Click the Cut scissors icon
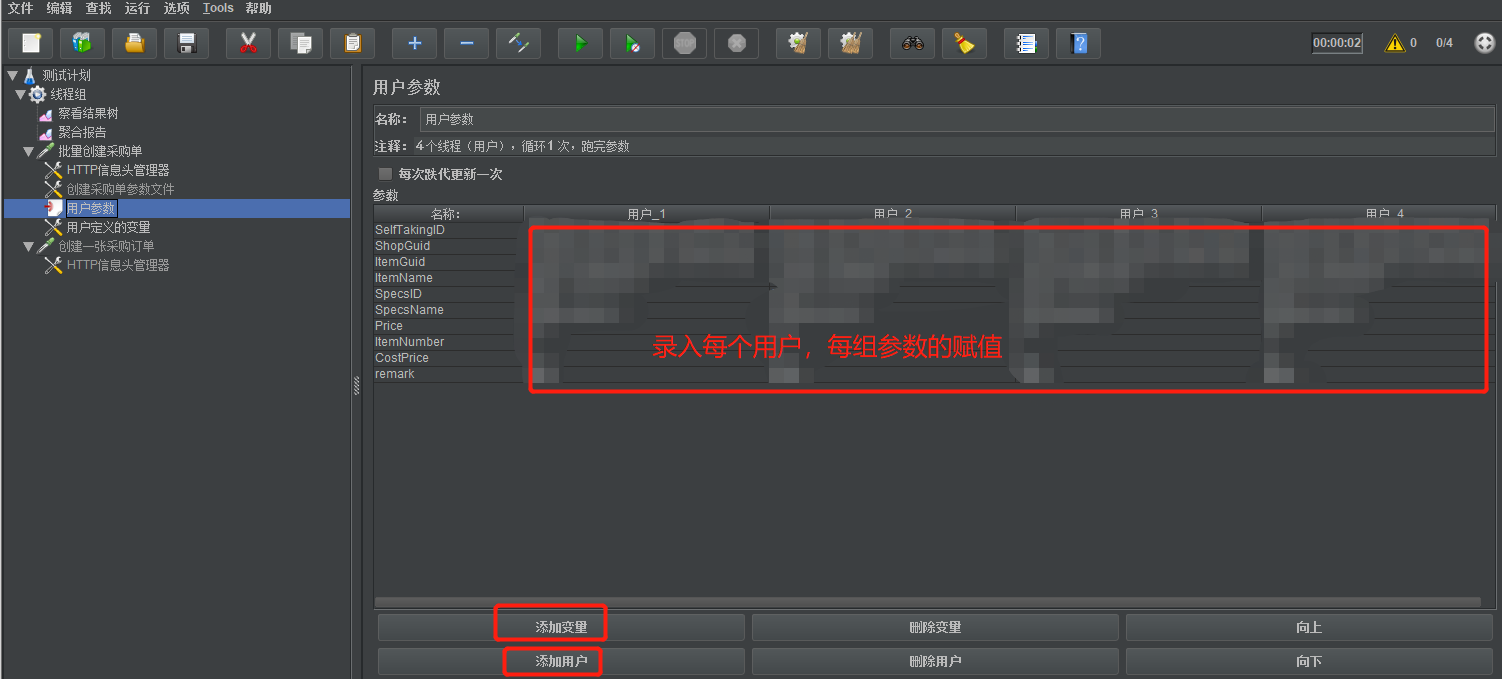Image resolution: width=1502 pixels, height=679 pixels. 248,43
